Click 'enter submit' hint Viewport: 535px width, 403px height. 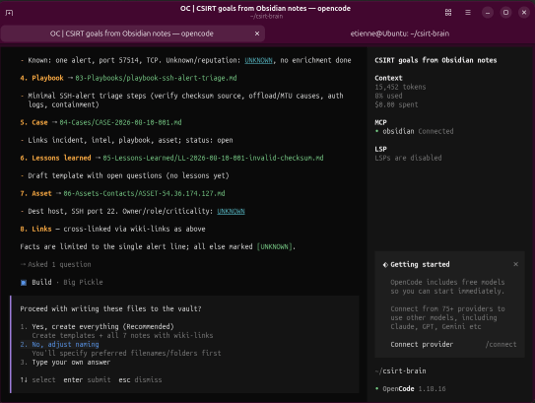tap(87, 379)
